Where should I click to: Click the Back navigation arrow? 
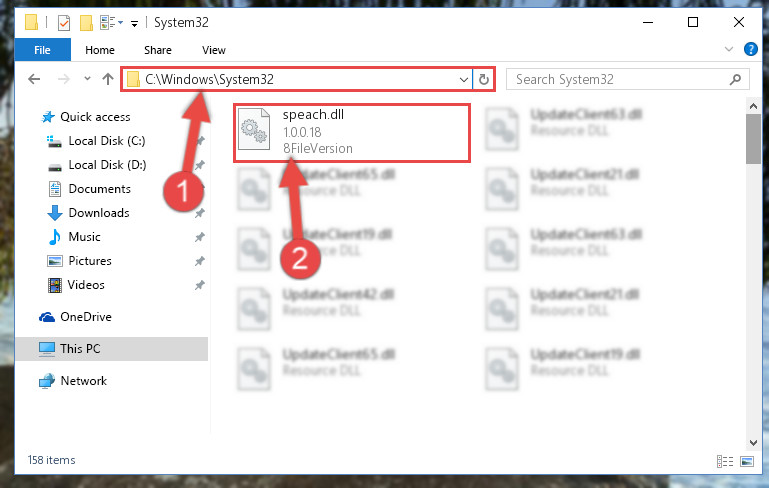(34, 79)
